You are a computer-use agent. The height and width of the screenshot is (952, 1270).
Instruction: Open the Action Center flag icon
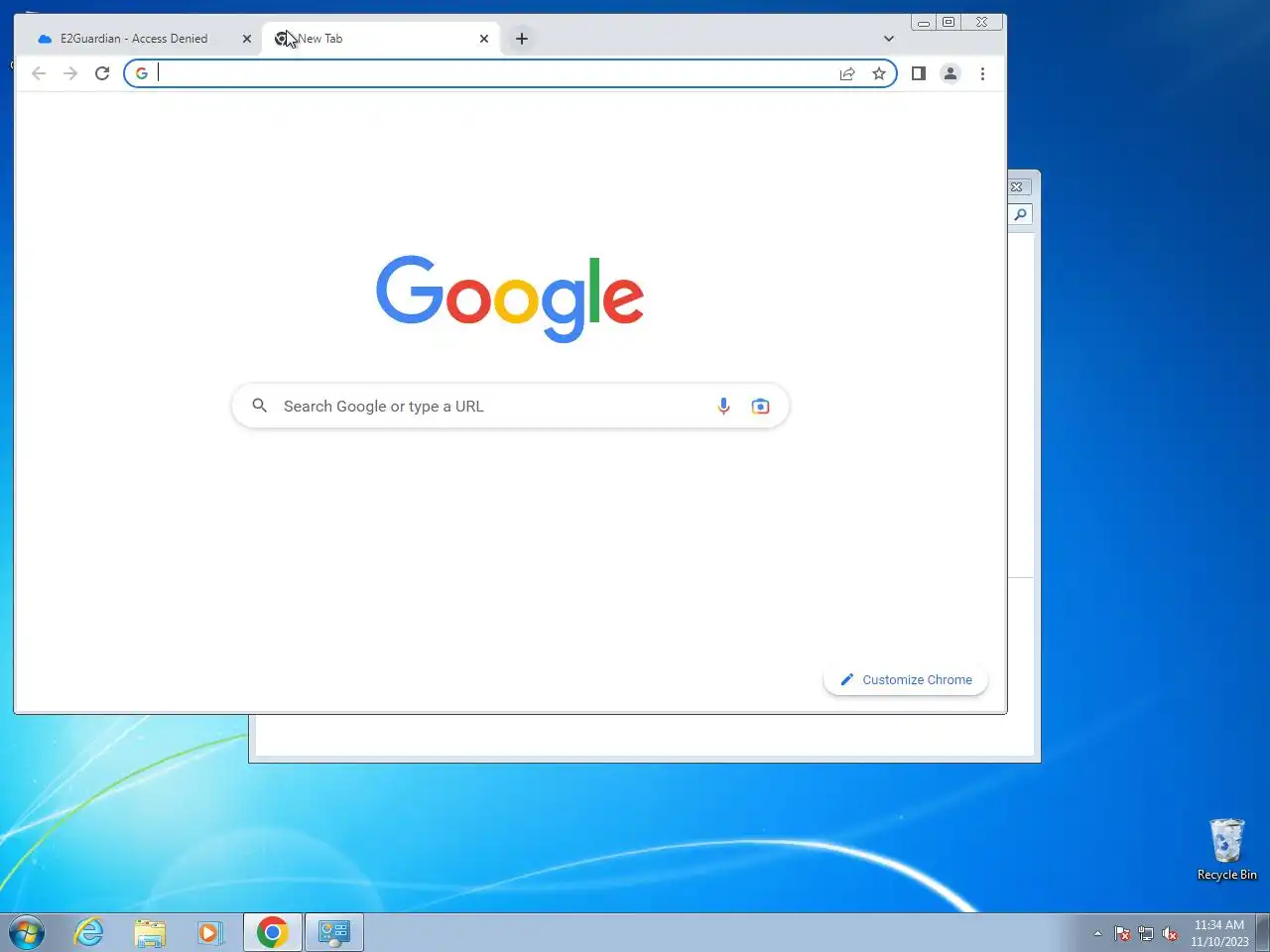[1122, 933]
